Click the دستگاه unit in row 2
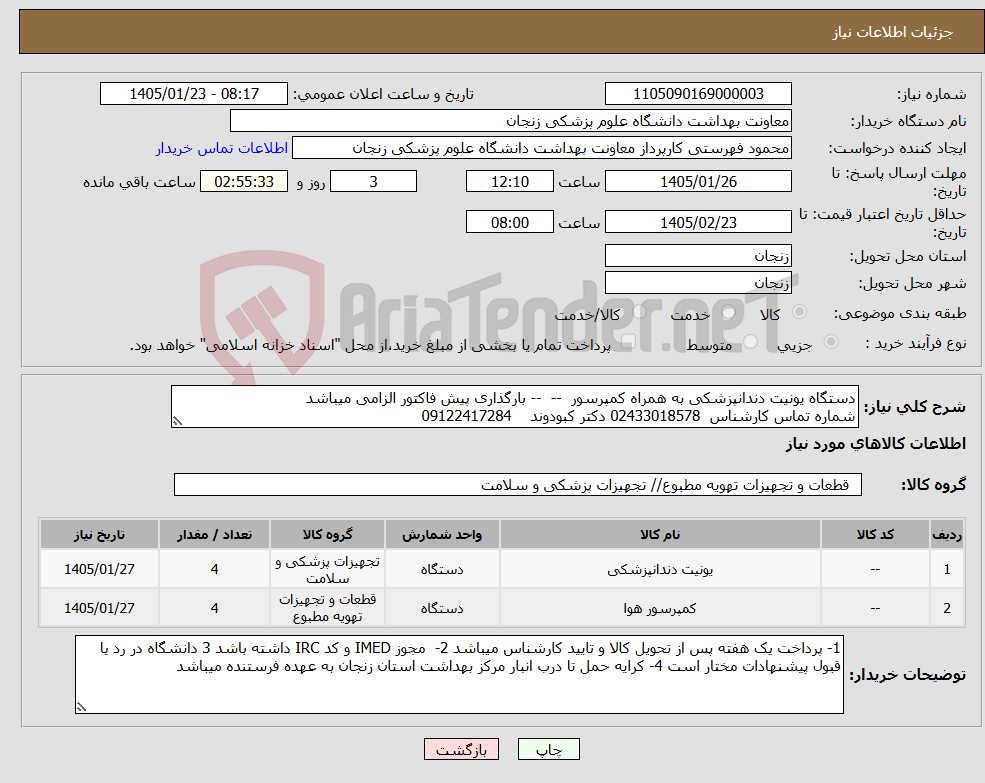The height and width of the screenshot is (783, 985). [x=442, y=608]
